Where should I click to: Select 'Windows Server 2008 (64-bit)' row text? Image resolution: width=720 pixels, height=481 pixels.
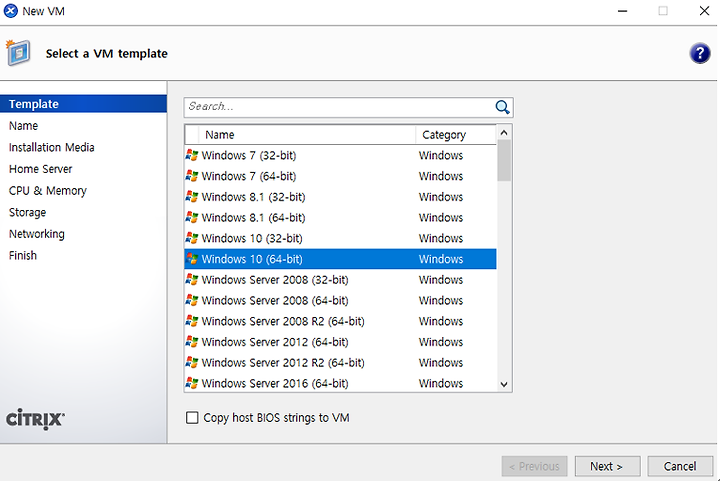(275, 300)
